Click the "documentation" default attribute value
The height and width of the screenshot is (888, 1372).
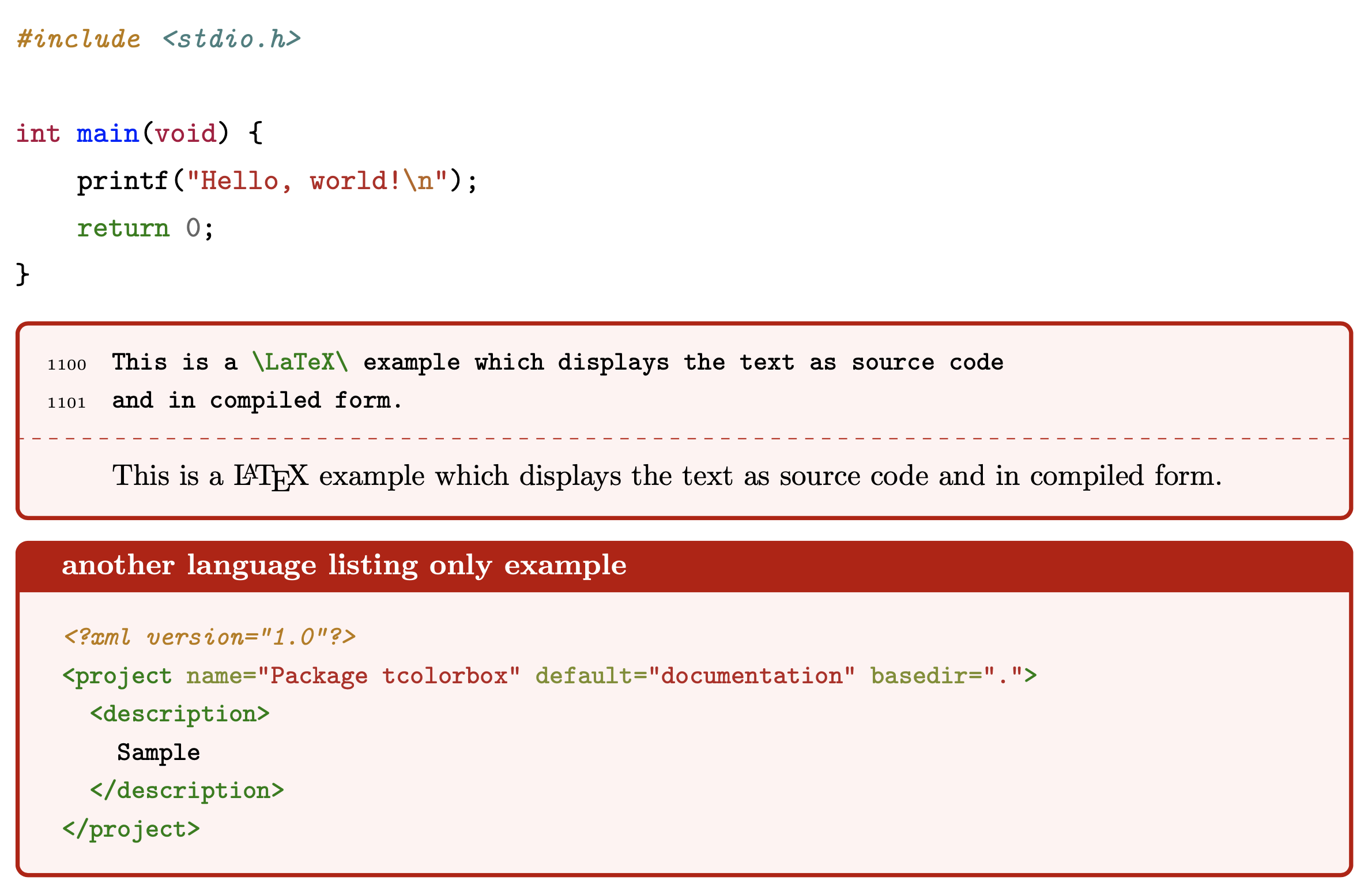coord(751,676)
